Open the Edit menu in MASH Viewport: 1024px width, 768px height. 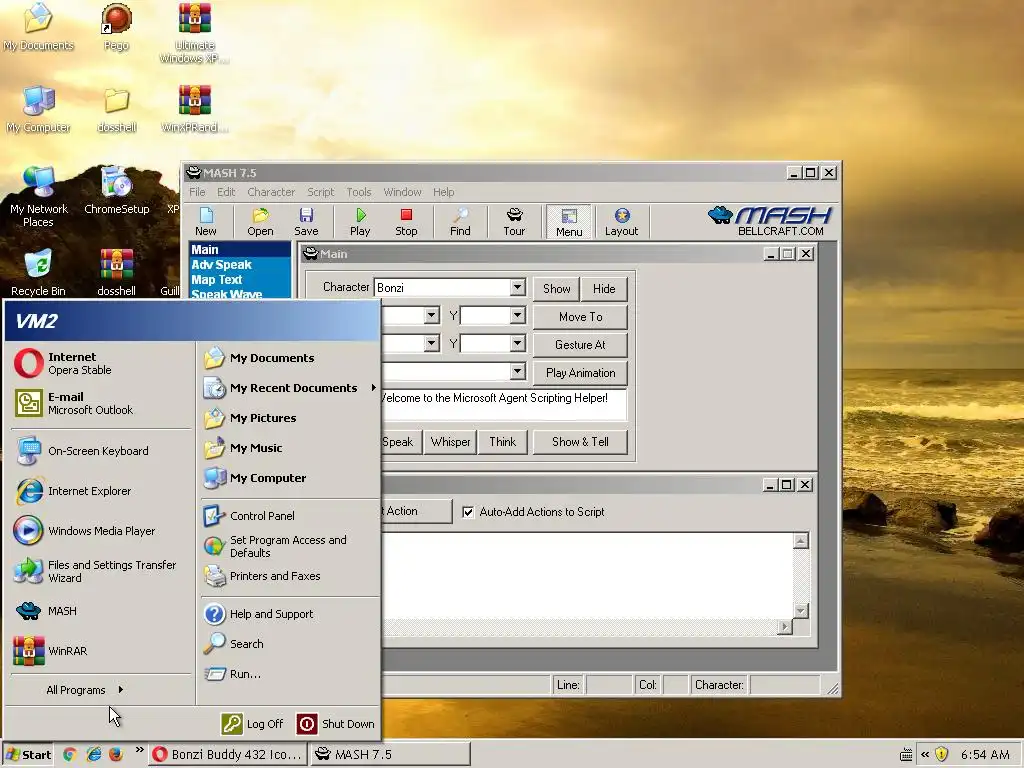tap(226, 192)
